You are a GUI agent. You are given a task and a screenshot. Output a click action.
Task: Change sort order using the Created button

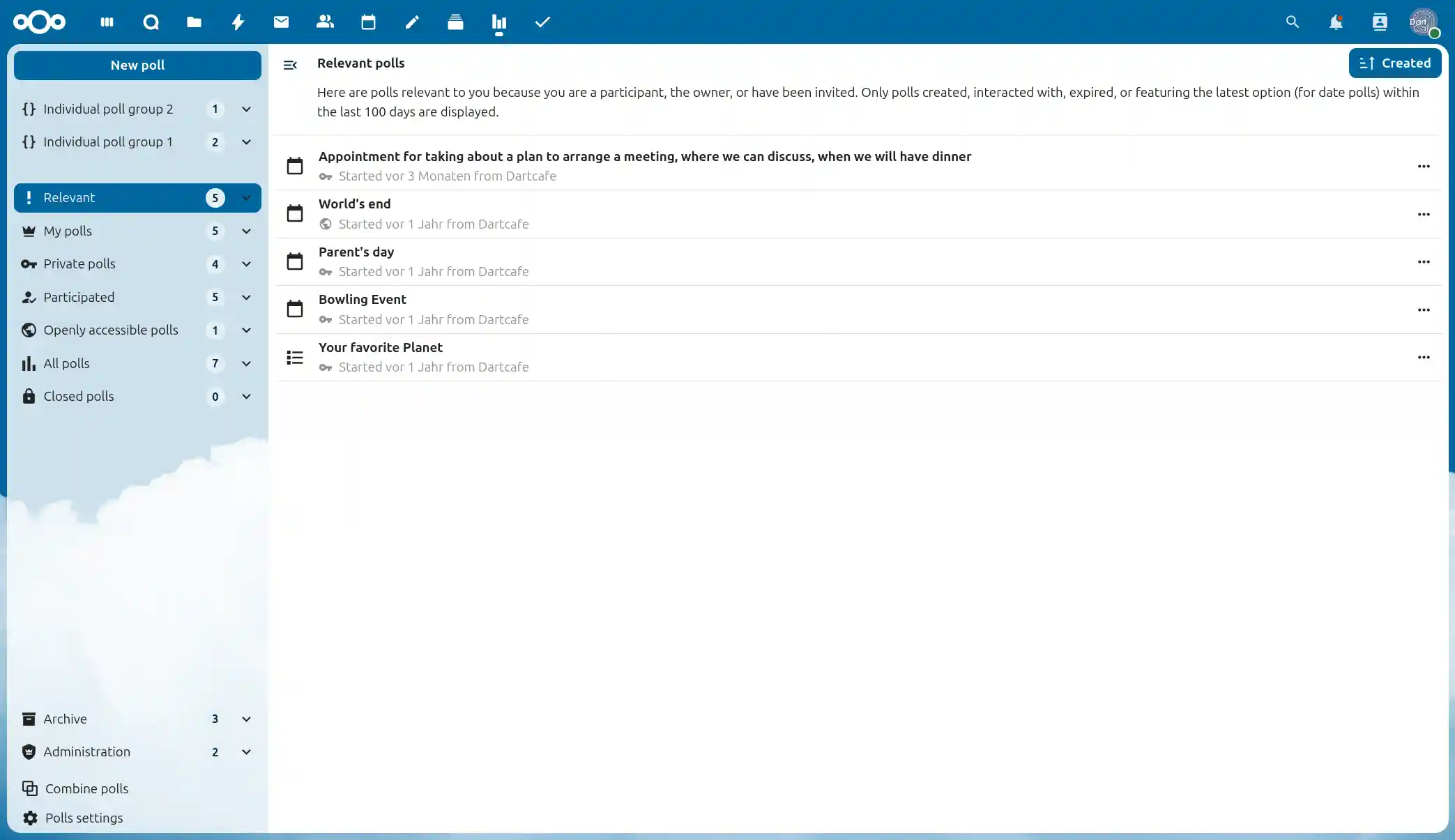click(x=1395, y=63)
